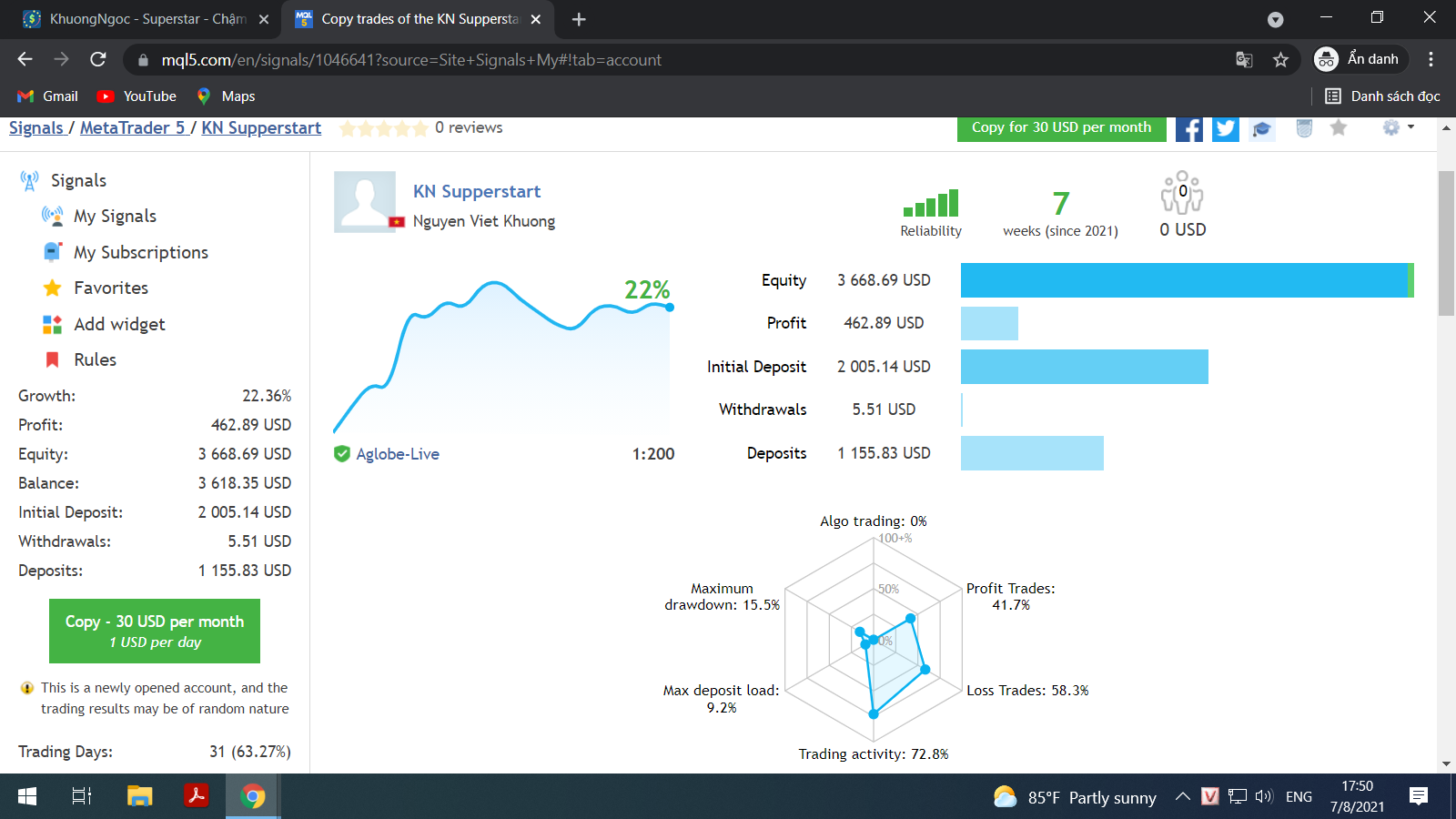Click Copy for 30 USD per month button

(x=1061, y=128)
